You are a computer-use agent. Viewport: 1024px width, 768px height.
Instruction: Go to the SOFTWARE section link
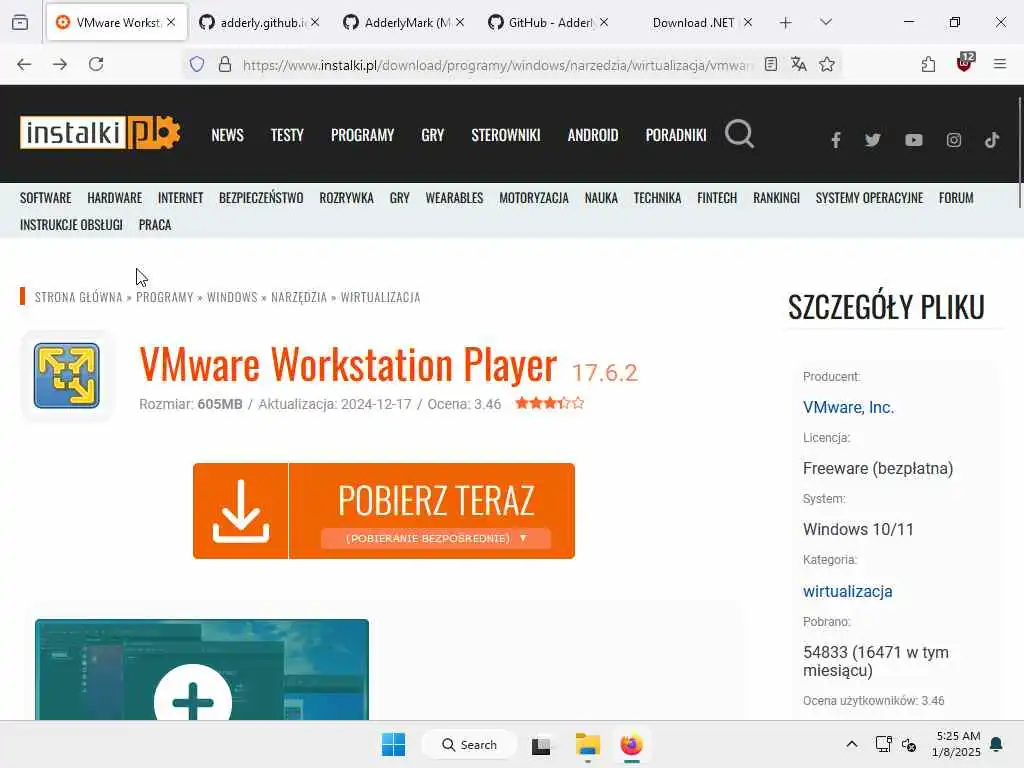coord(45,198)
